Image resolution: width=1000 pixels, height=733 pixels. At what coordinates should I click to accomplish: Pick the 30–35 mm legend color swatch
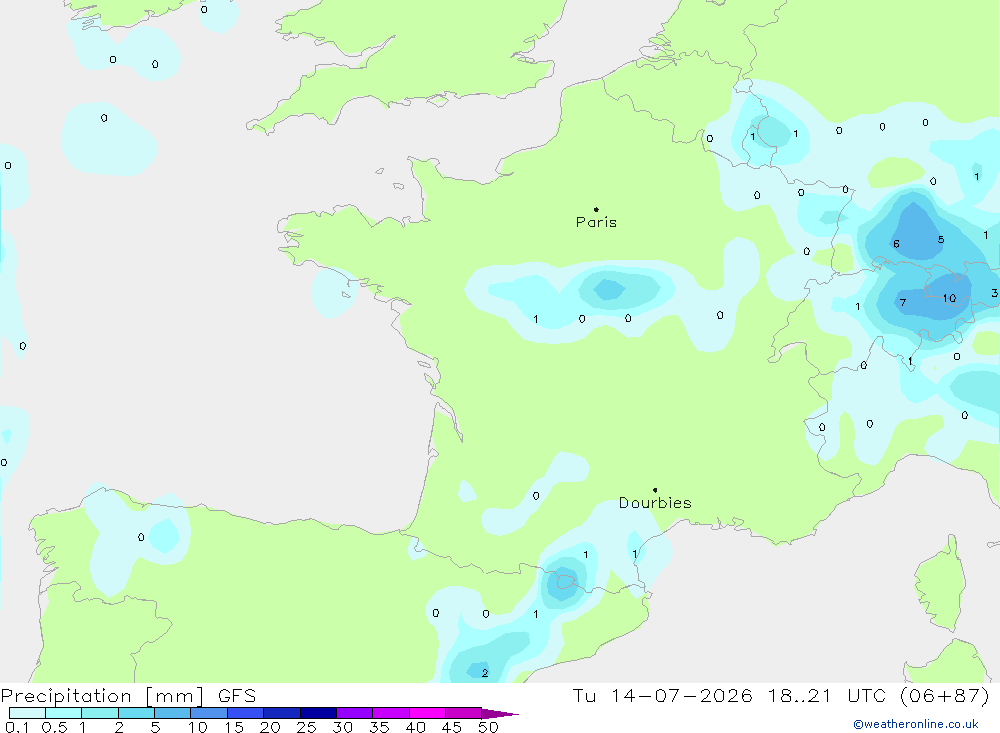point(355,713)
